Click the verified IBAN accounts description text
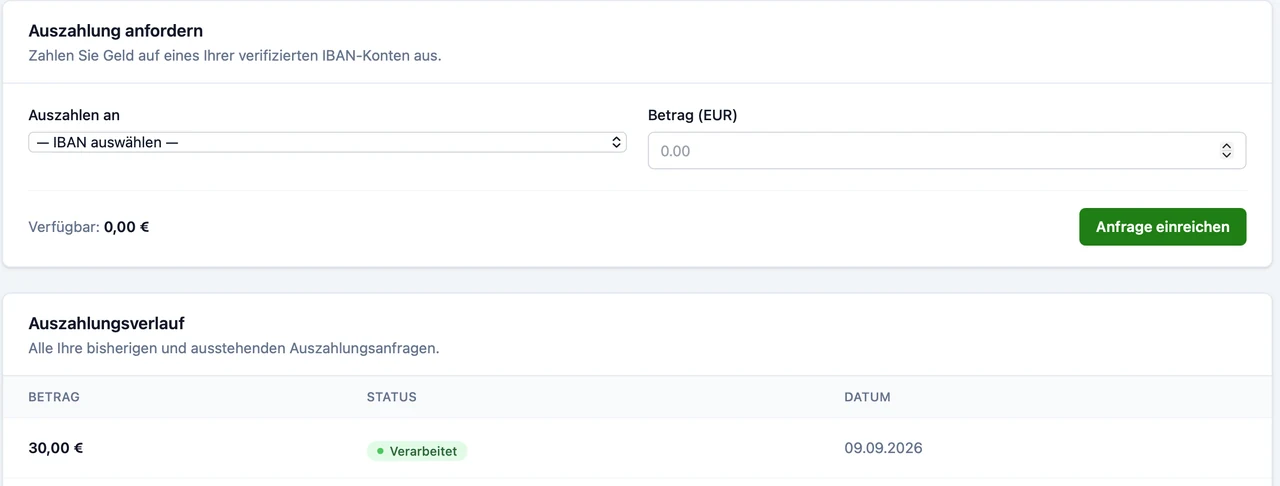 click(x=235, y=56)
